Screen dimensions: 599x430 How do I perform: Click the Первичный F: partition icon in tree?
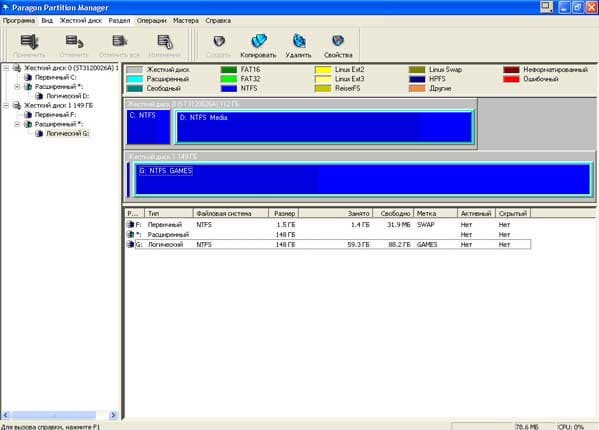28,115
